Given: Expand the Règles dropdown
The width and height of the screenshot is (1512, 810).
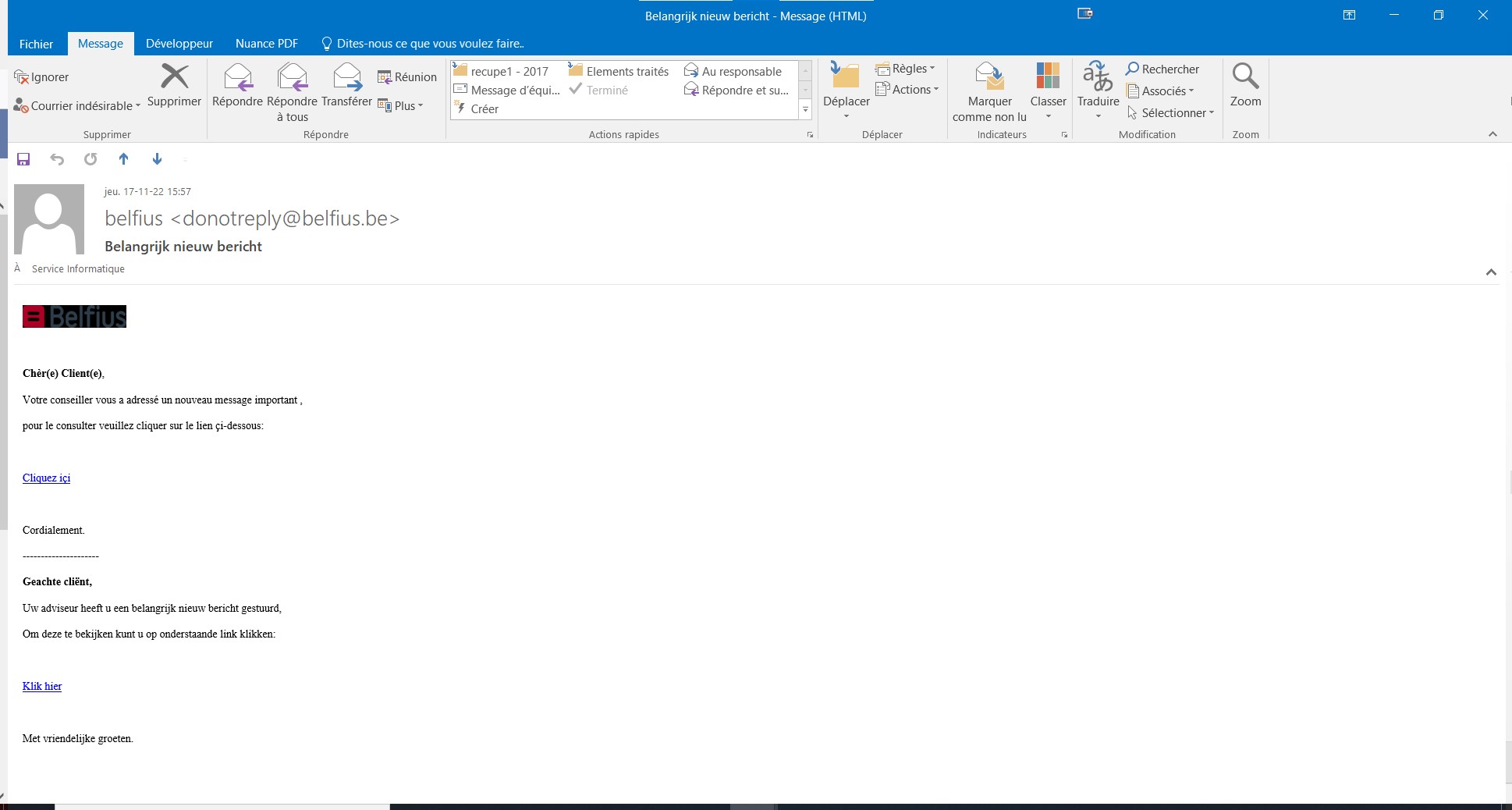Looking at the screenshot, I should [x=905, y=69].
